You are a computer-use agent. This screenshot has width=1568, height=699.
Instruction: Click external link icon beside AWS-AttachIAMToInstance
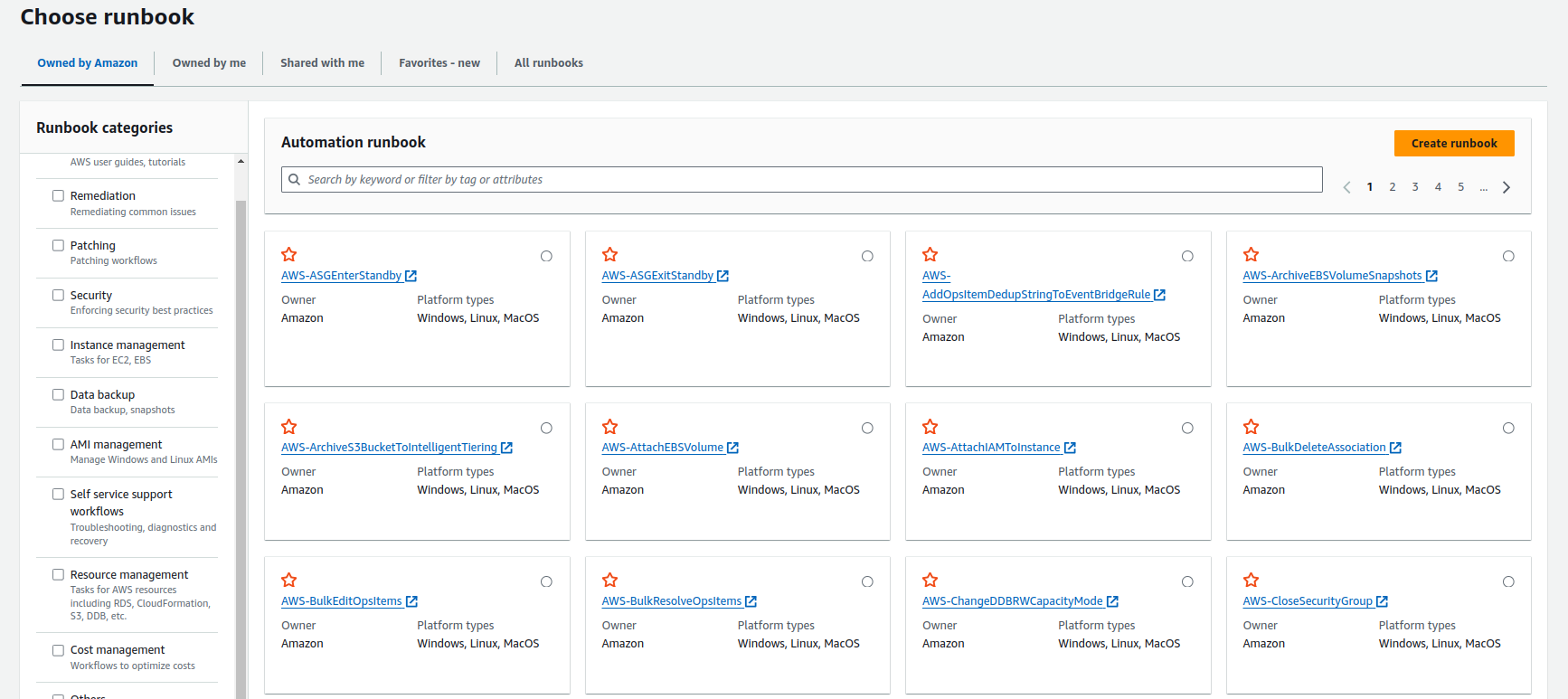tap(1071, 448)
